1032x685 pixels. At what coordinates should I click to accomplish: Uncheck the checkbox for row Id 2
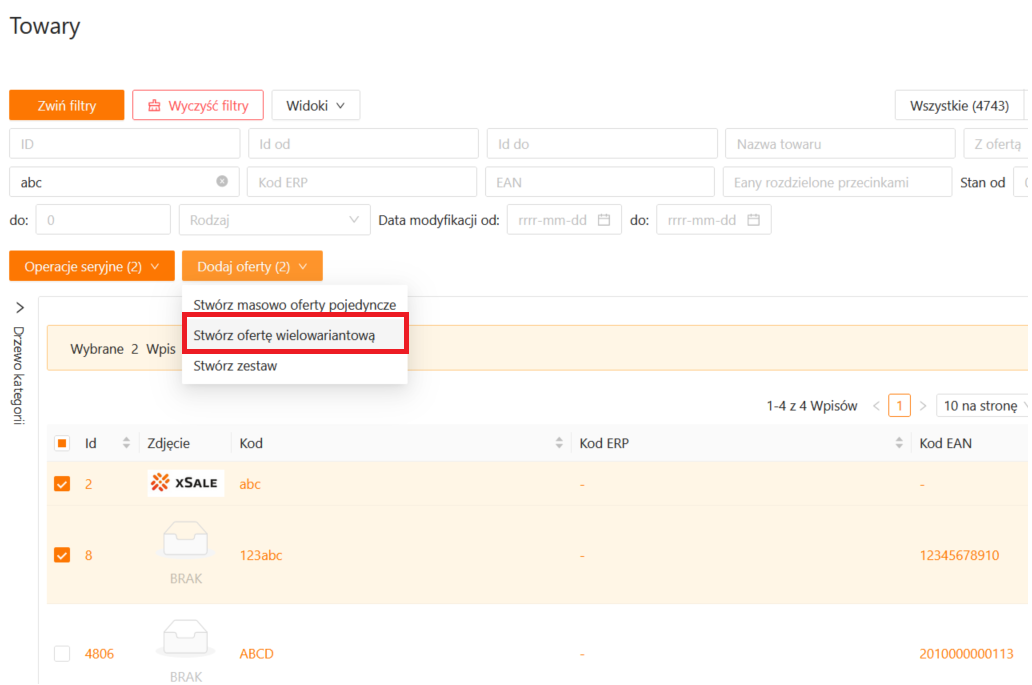coord(62,484)
